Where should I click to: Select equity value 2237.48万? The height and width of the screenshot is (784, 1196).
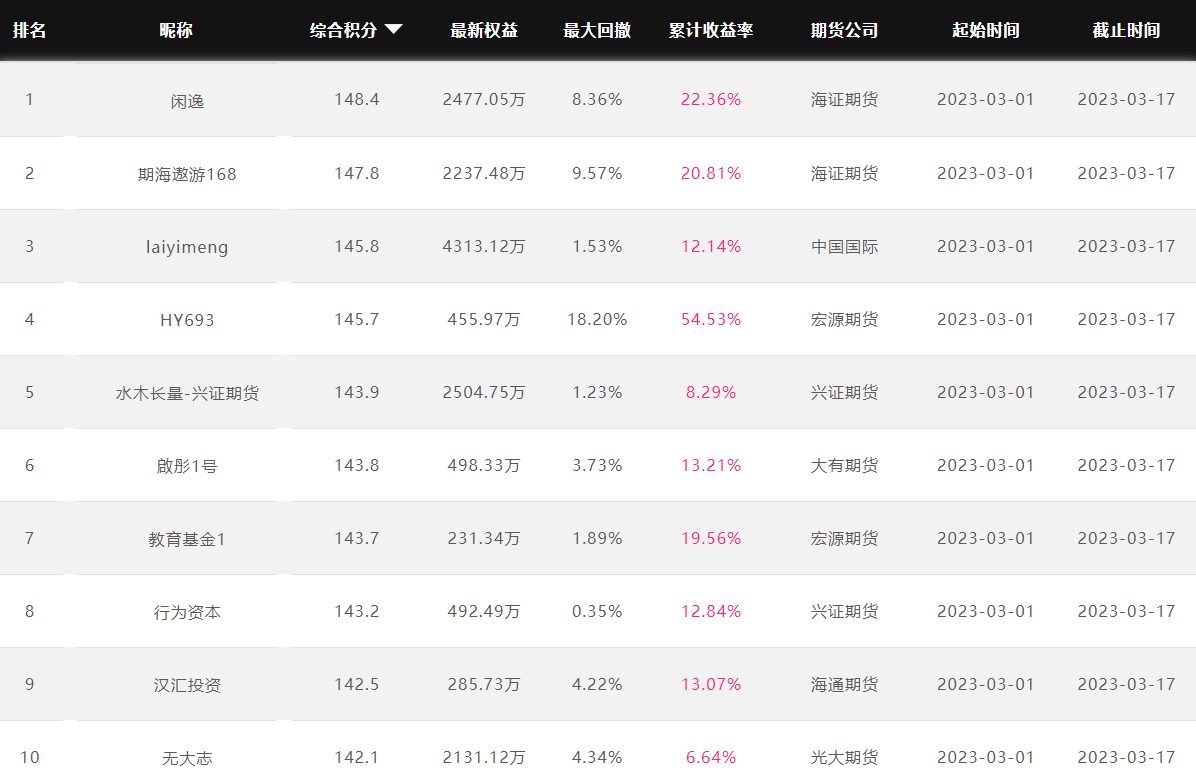pyautogui.click(x=484, y=173)
